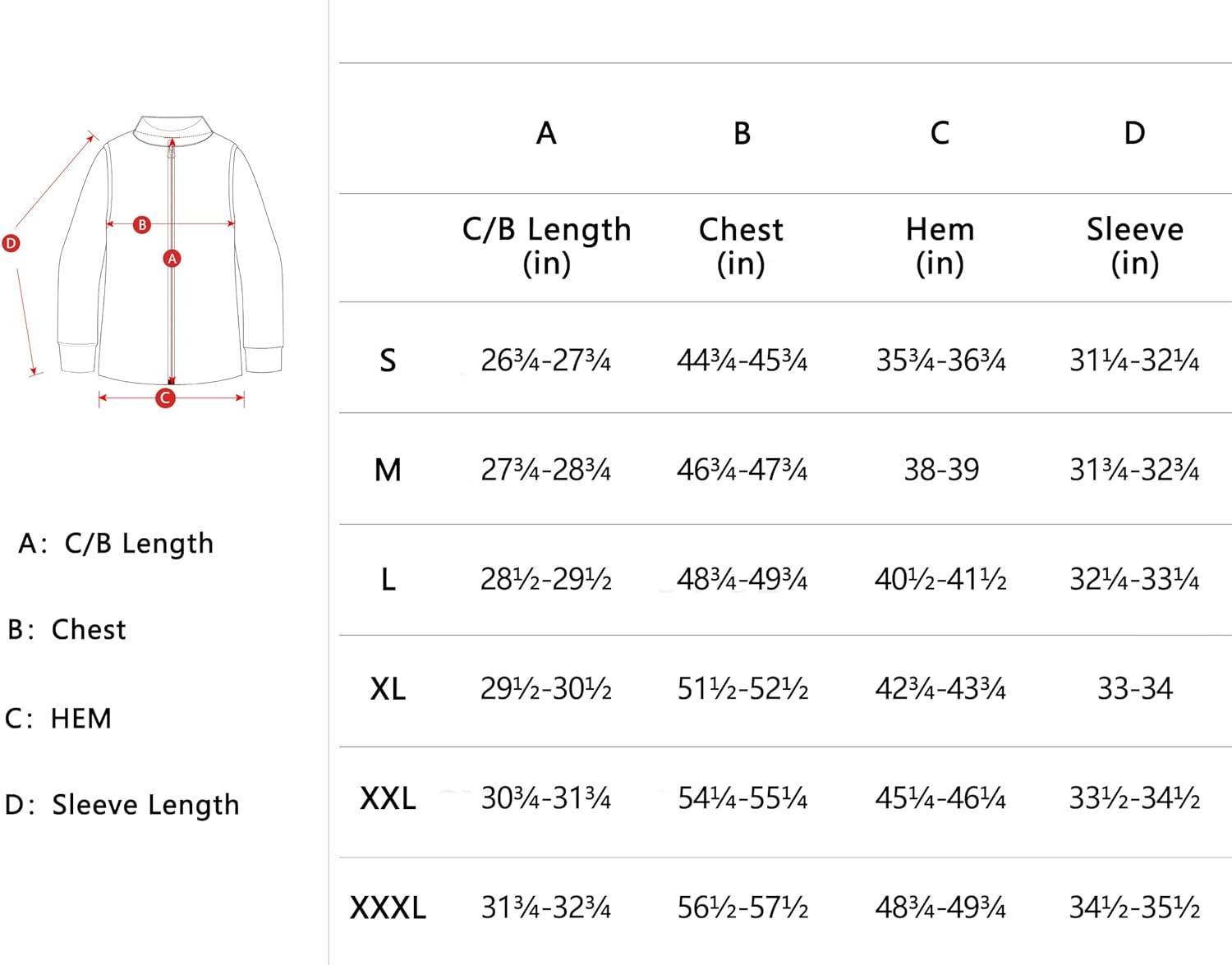Click the A: C/B Length legend text

(x=116, y=544)
